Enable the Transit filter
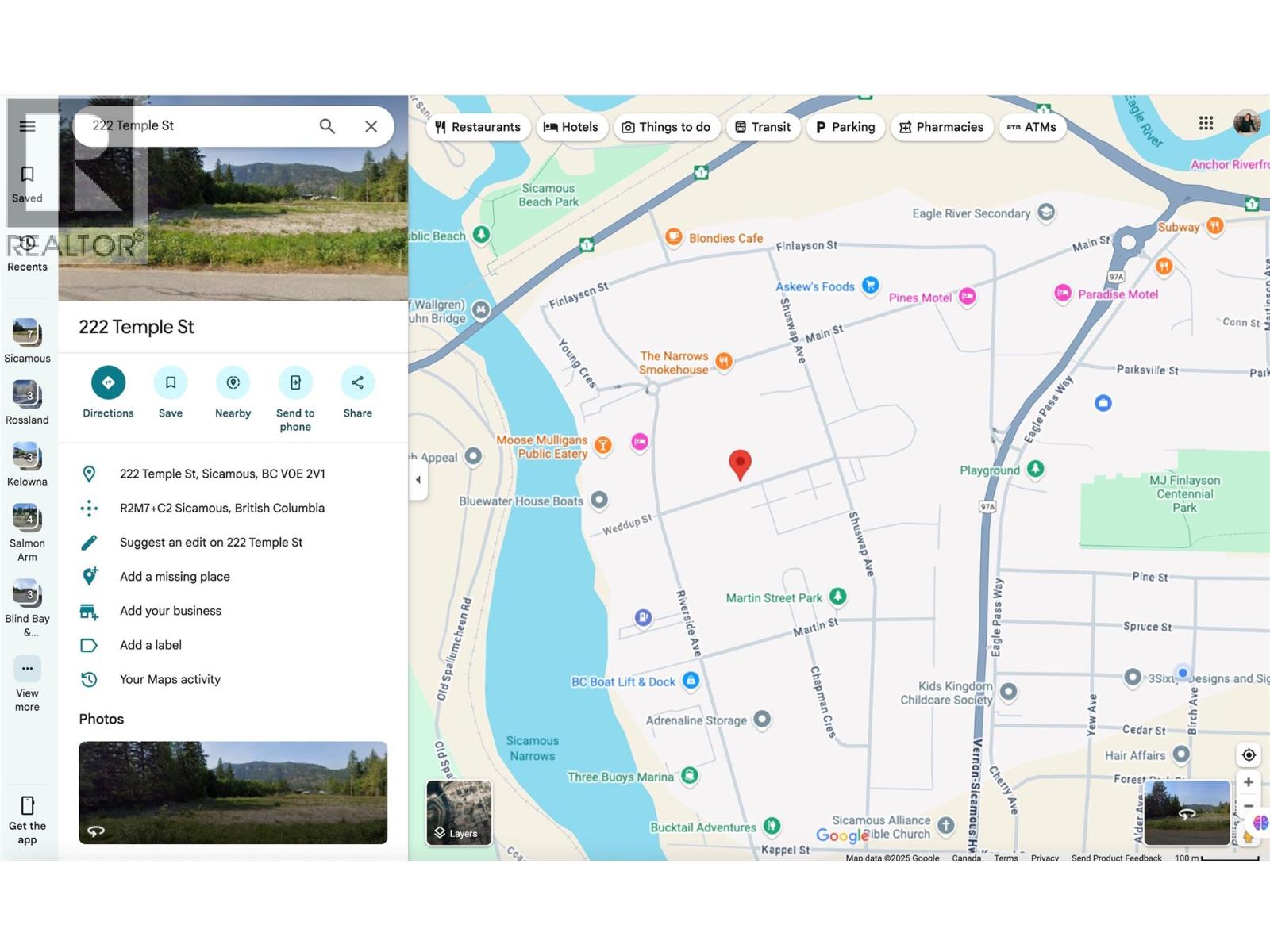The width and height of the screenshot is (1270, 952). point(762,127)
